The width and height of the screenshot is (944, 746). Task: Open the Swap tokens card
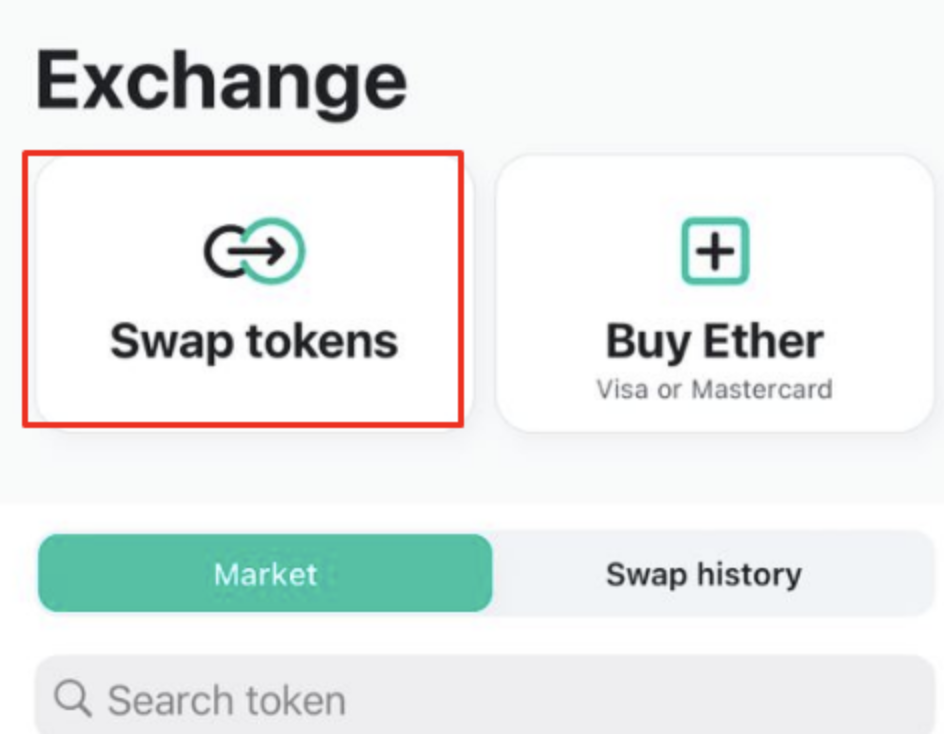(x=255, y=293)
